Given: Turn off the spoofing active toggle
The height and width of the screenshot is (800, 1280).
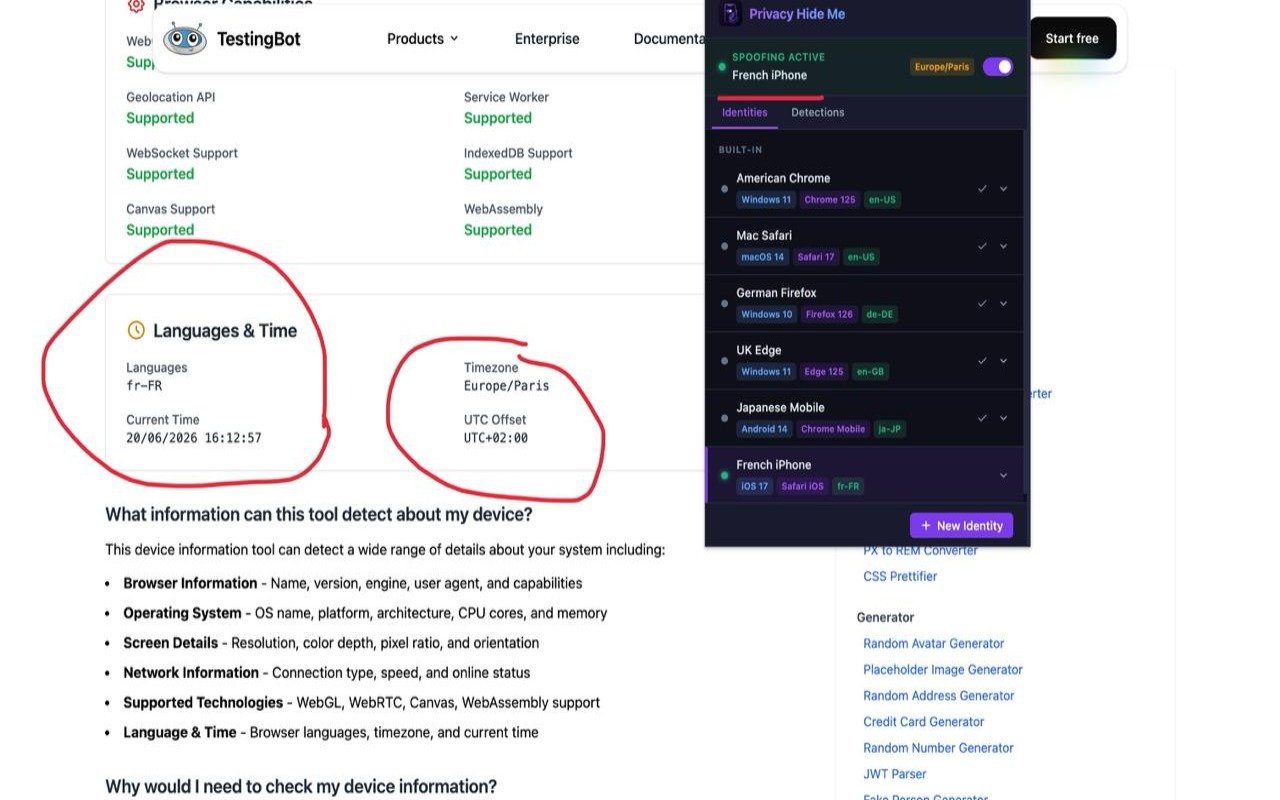Looking at the screenshot, I should (x=998, y=67).
